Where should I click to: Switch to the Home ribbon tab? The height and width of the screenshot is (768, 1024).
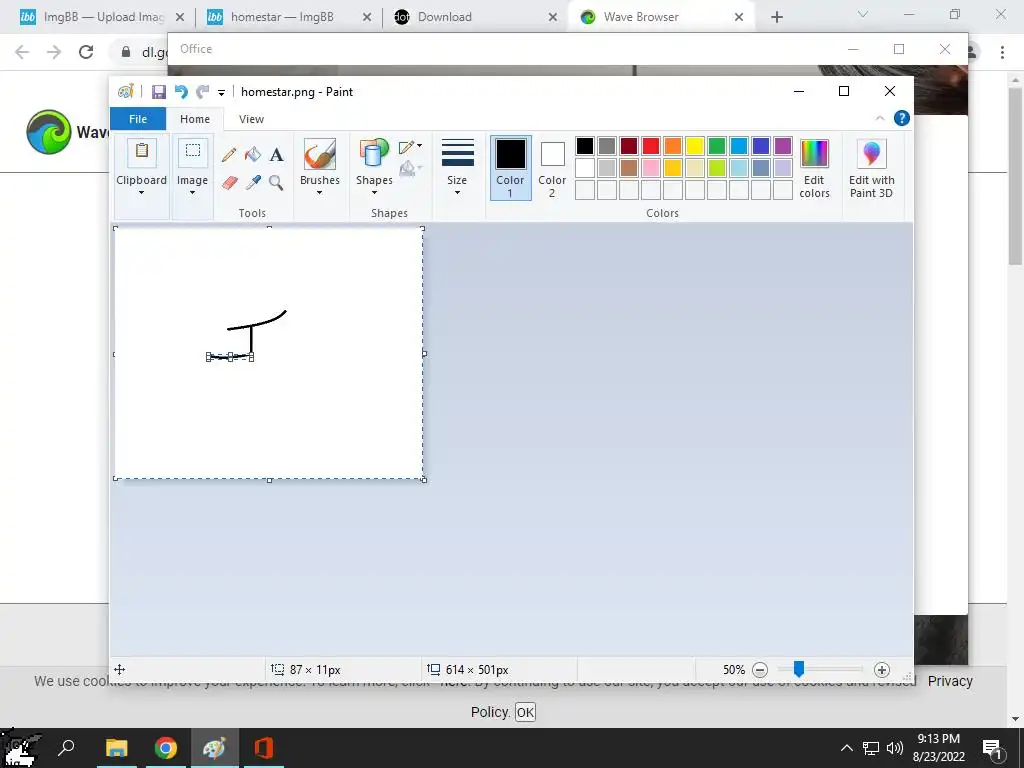tap(195, 119)
